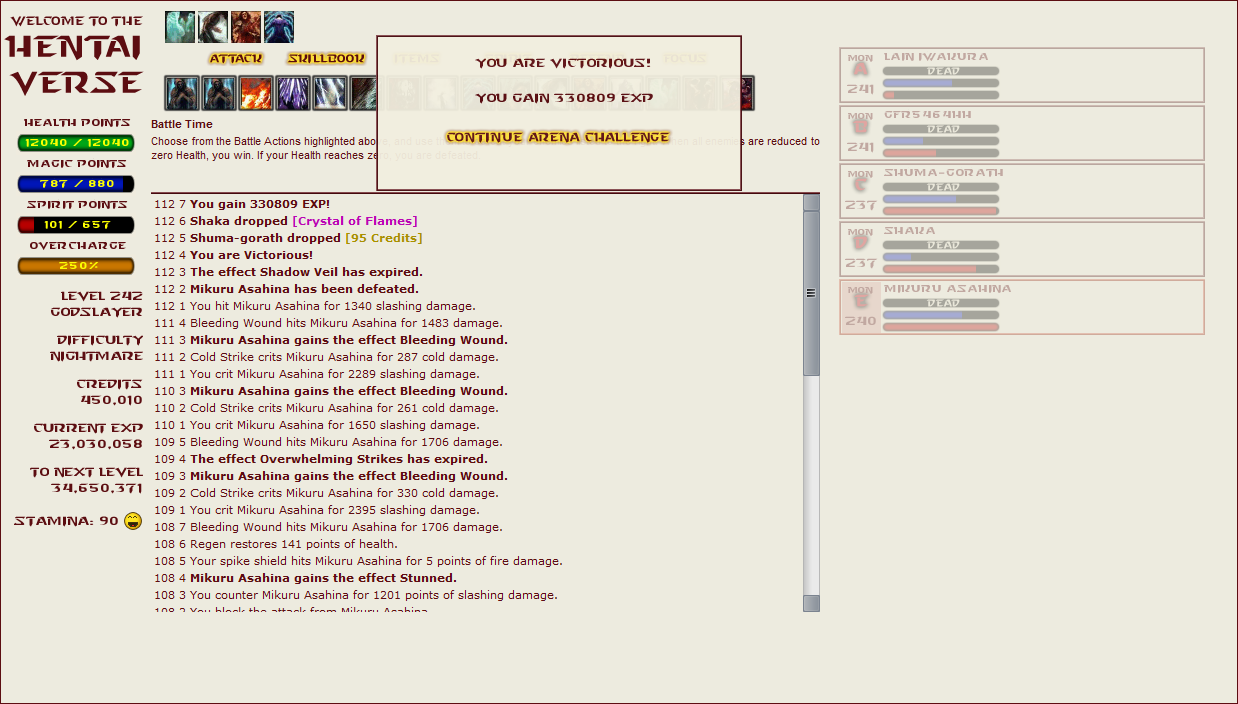Click 'Mikuru Asahina gains the effect Stunned.'
The width and height of the screenshot is (1238, 704).
pyautogui.click(x=323, y=578)
